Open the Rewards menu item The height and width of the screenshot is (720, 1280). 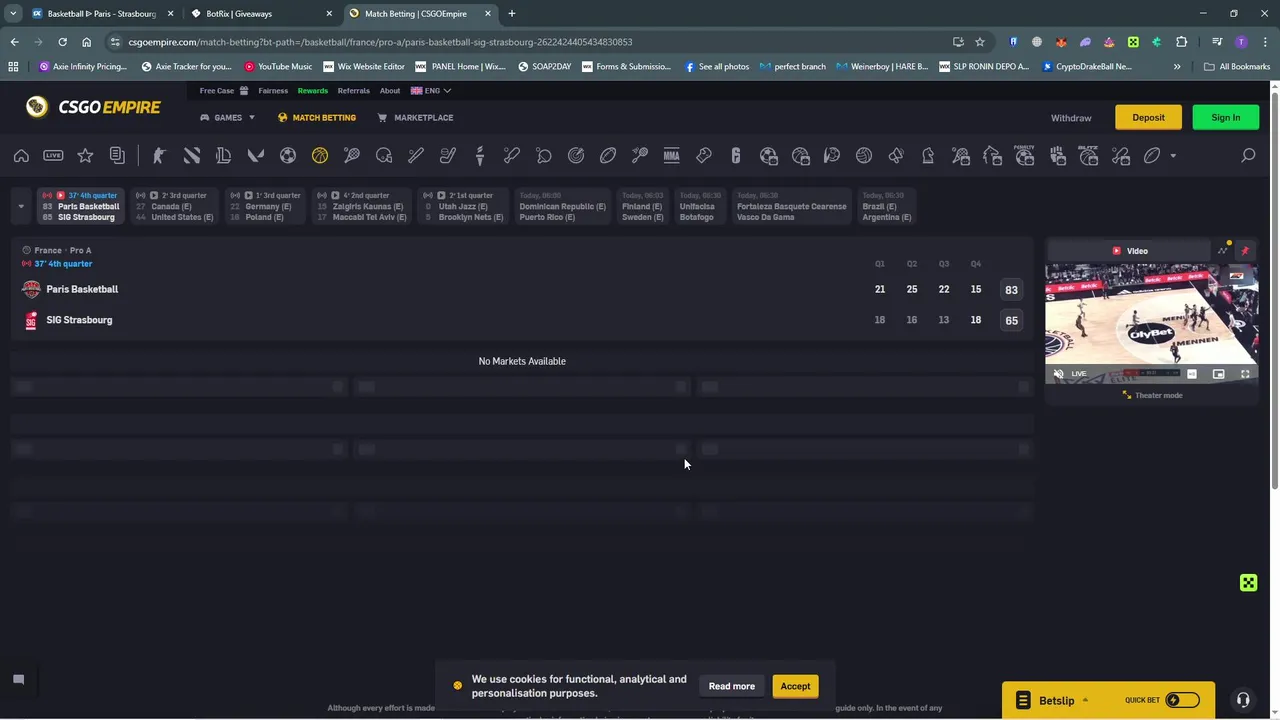click(313, 91)
